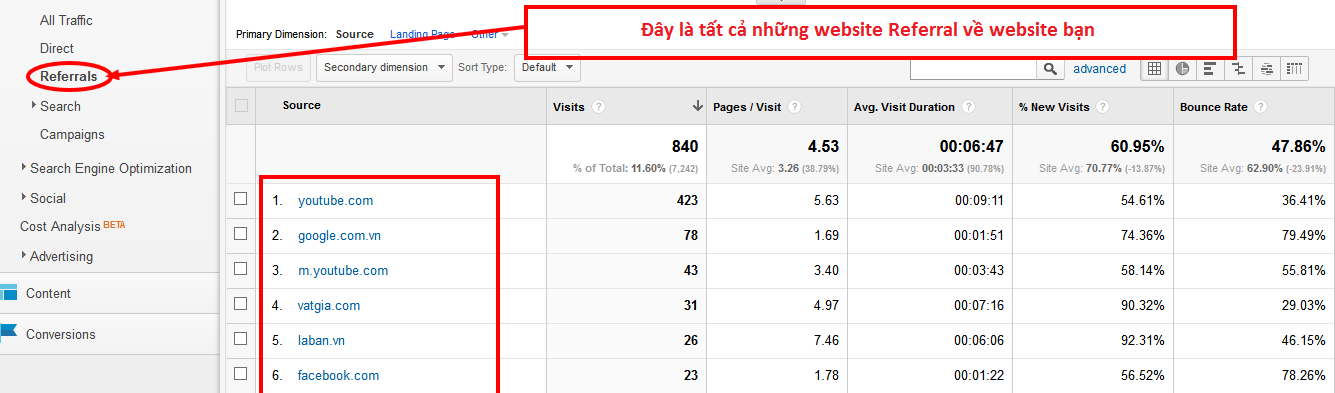Image resolution: width=1335 pixels, height=393 pixels.
Task: Open m.youtube.com source link
Action: pyautogui.click(x=343, y=270)
